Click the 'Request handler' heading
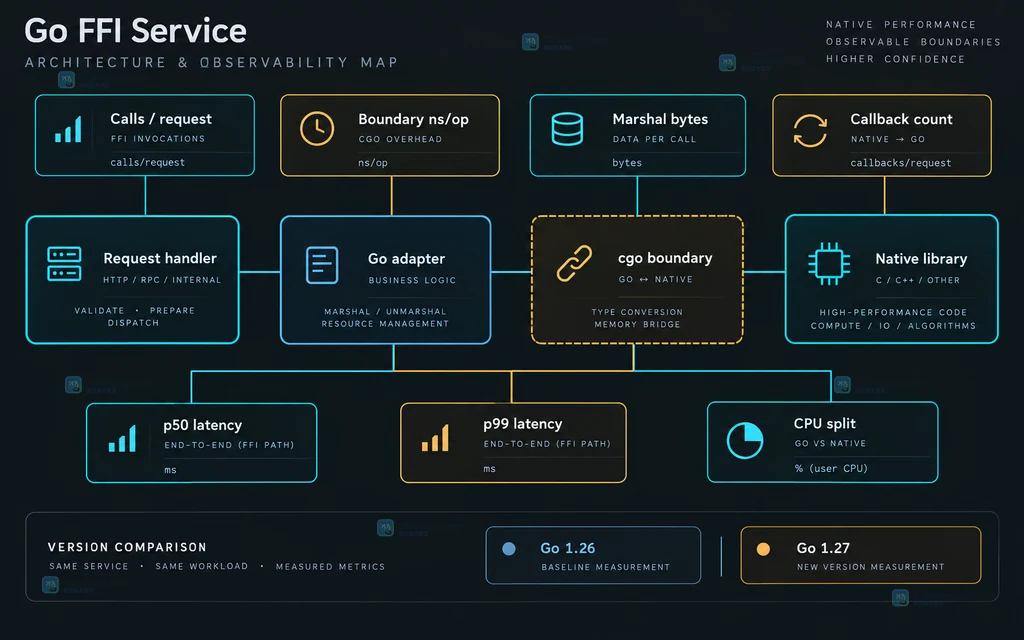Viewport: 1024px width, 640px height. click(x=160, y=259)
